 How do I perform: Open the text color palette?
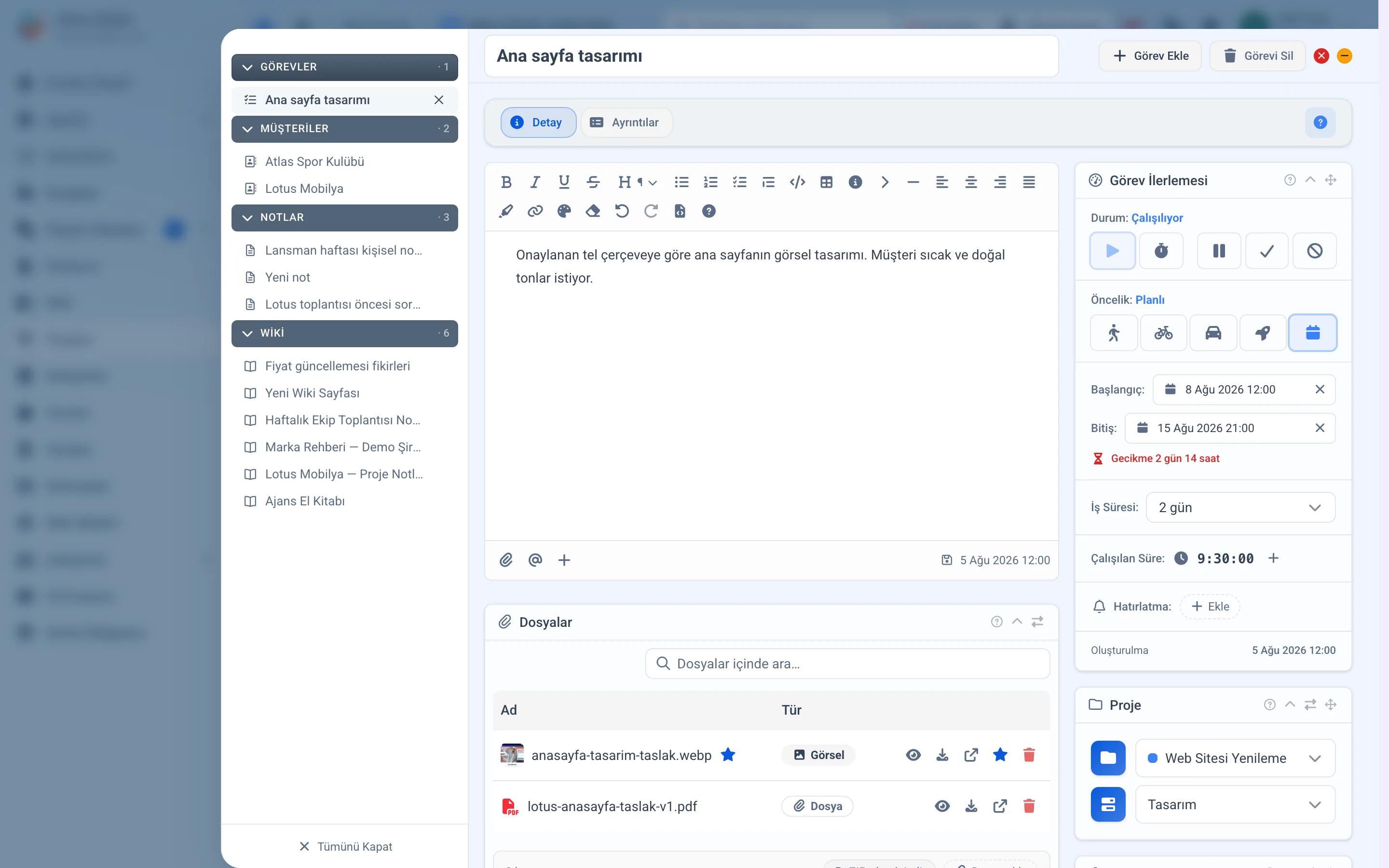pos(564,211)
